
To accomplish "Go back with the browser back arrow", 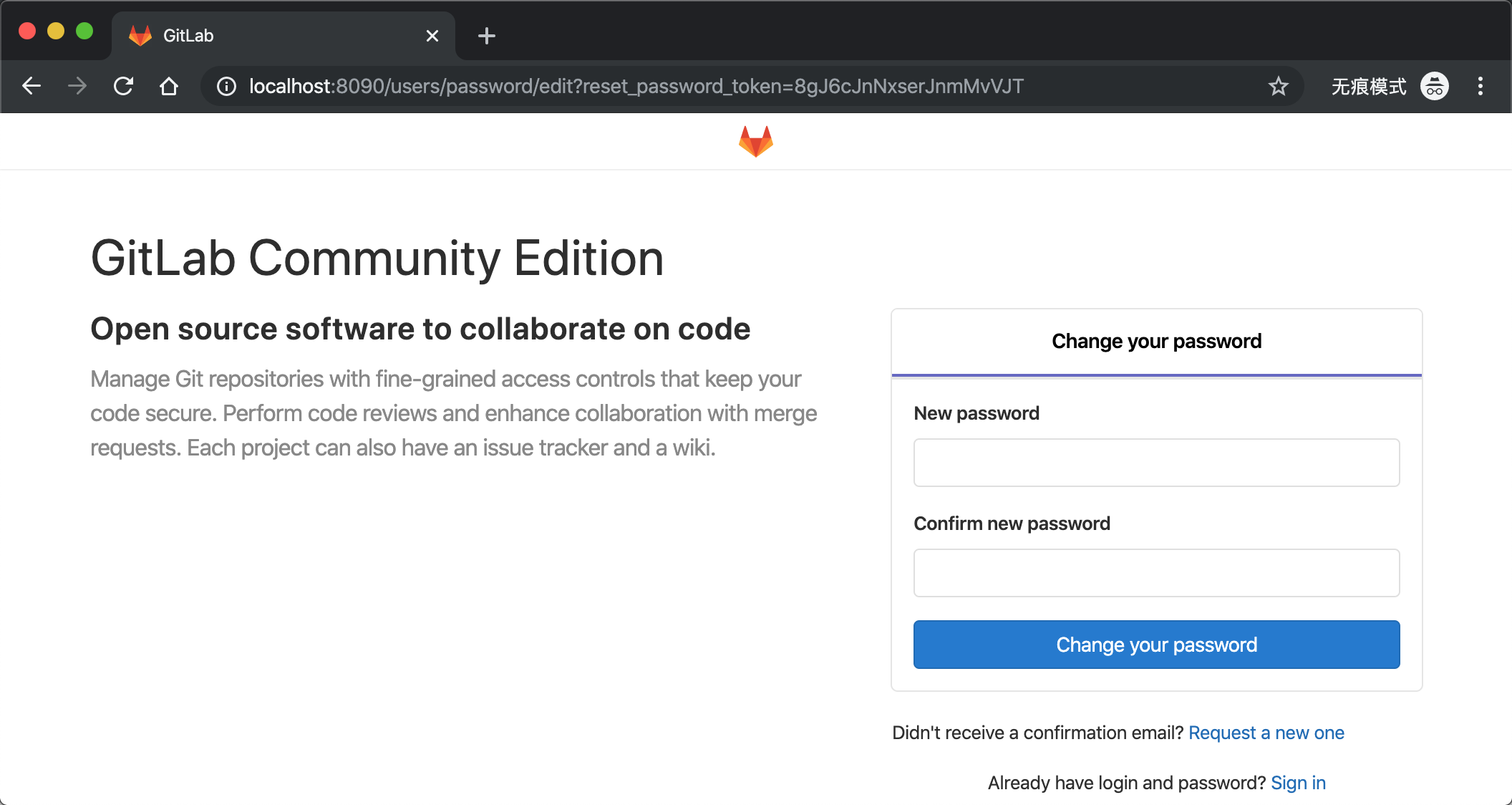I will 31,87.
